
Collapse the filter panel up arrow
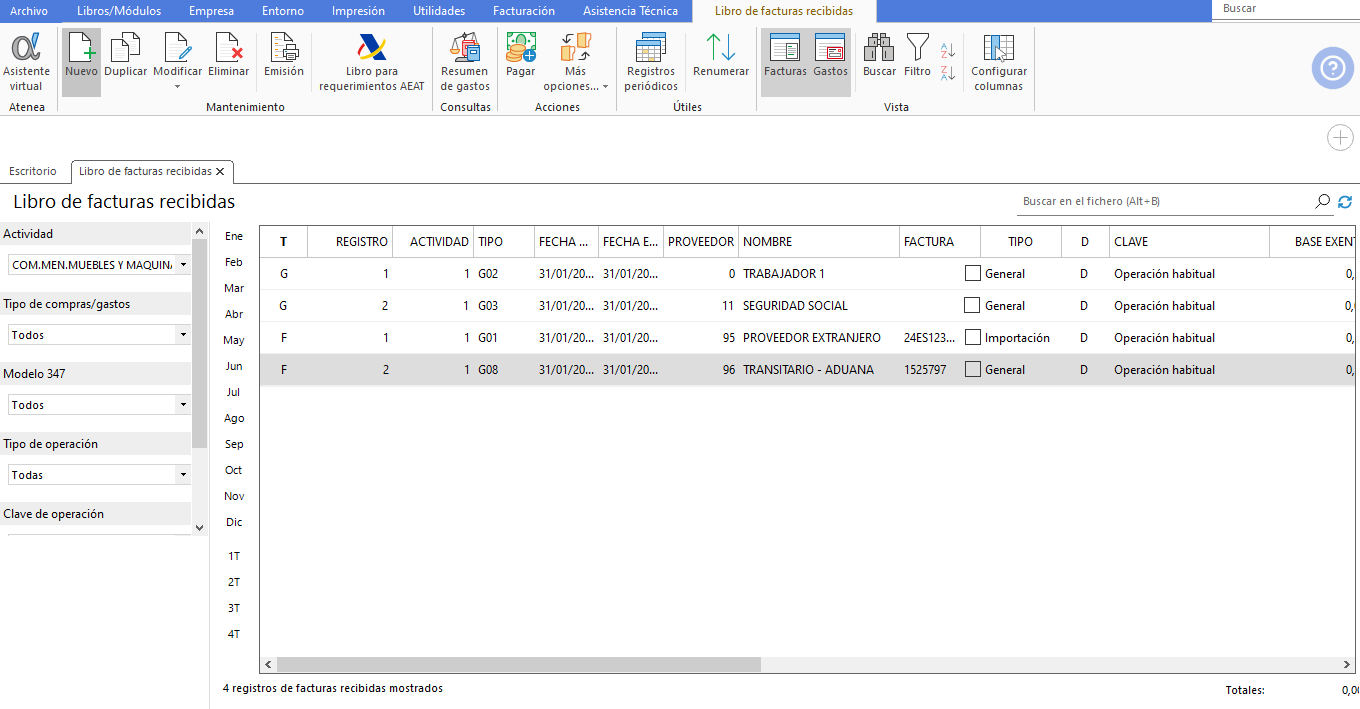[199, 232]
